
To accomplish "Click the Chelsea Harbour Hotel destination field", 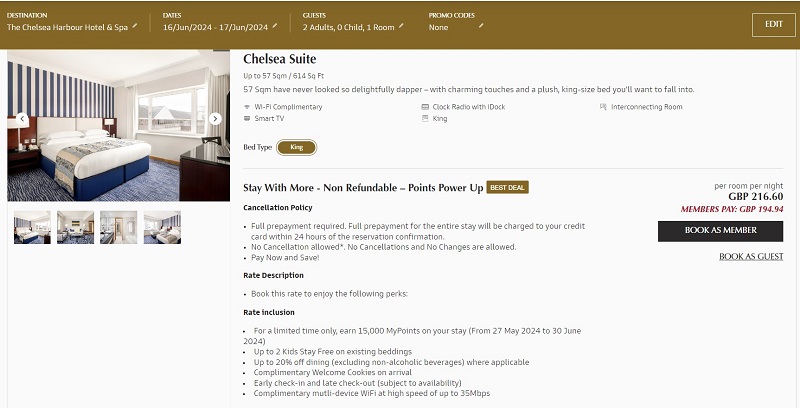I will point(67,28).
